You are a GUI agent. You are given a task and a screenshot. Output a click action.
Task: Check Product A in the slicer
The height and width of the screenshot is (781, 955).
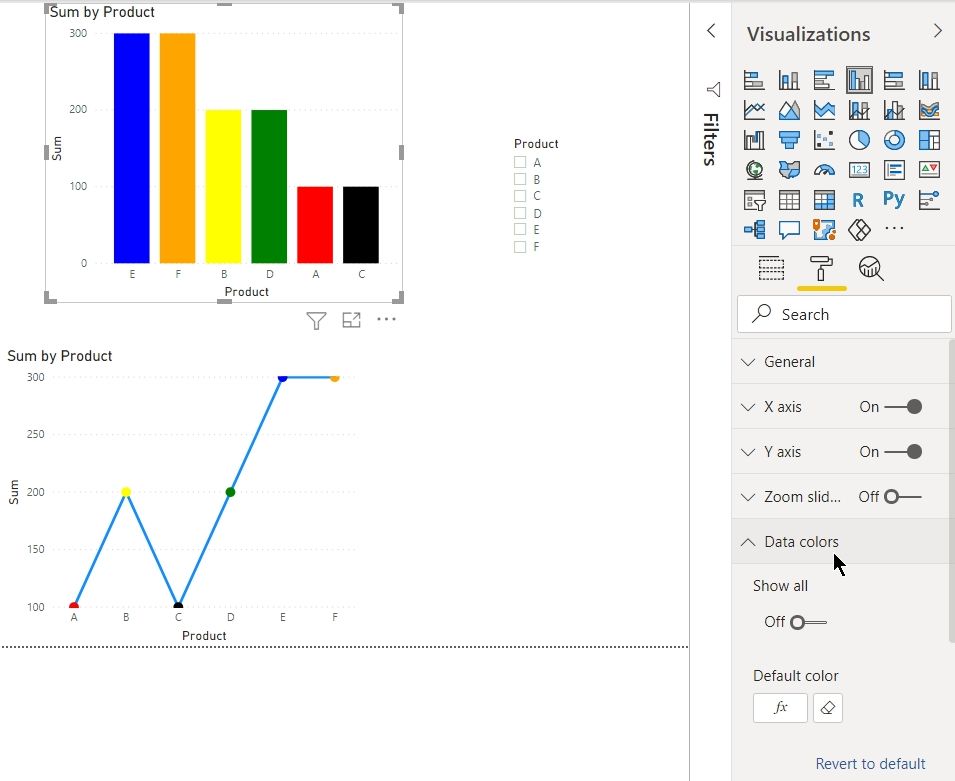click(x=520, y=162)
